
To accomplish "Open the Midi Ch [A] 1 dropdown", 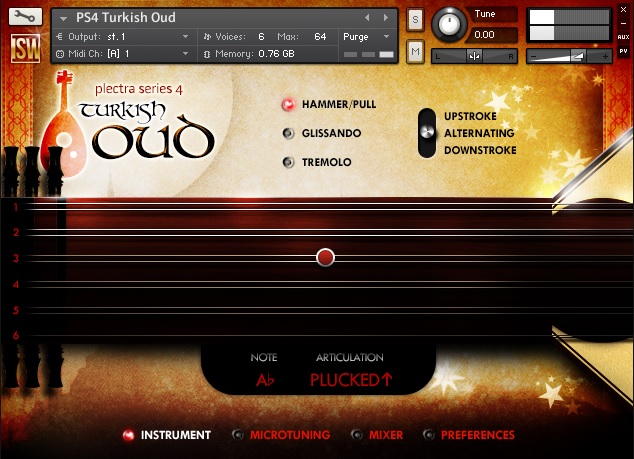I will [x=123, y=54].
